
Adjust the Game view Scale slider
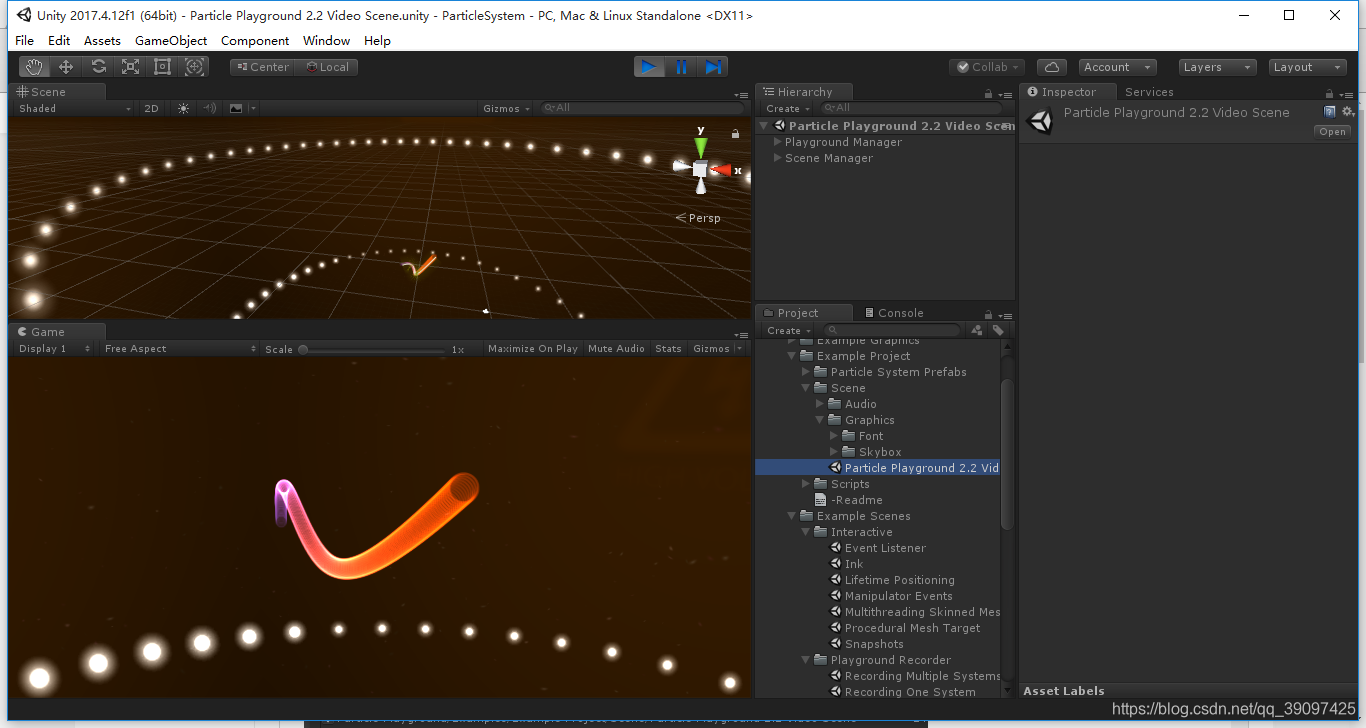(x=372, y=349)
